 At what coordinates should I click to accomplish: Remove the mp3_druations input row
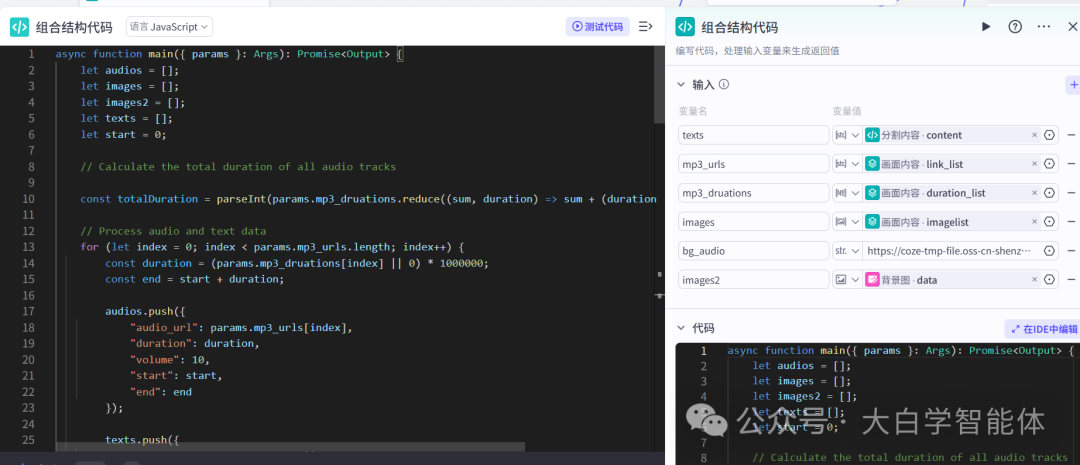click(1071, 193)
